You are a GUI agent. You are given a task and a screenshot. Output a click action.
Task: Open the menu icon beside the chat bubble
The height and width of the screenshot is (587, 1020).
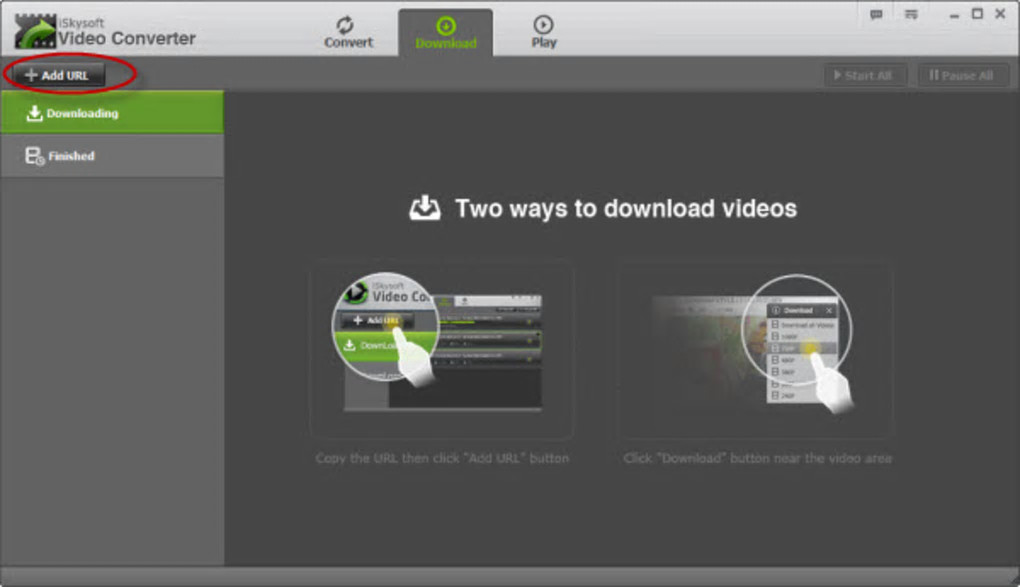coord(911,14)
